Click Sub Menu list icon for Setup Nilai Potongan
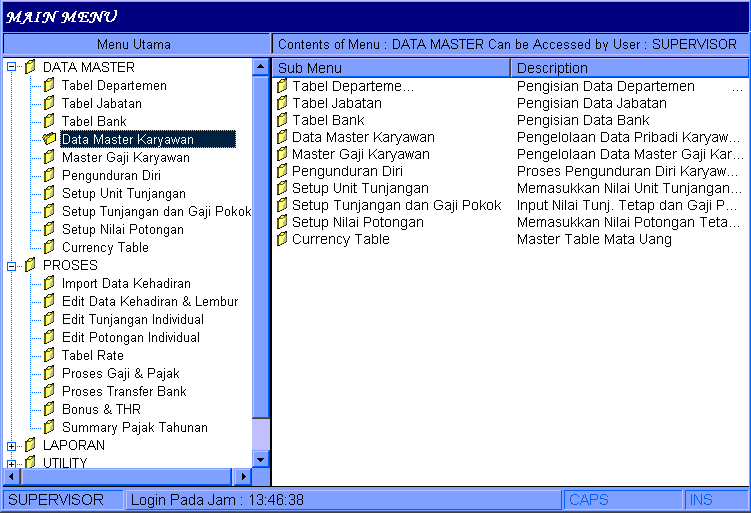 click(282, 222)
